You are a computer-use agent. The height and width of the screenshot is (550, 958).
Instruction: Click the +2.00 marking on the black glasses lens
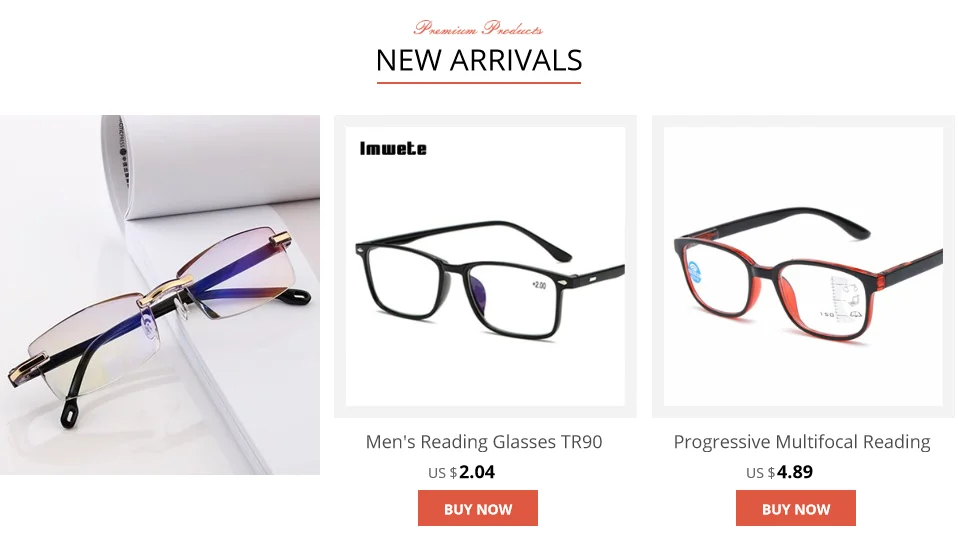[x=539, y=285]
